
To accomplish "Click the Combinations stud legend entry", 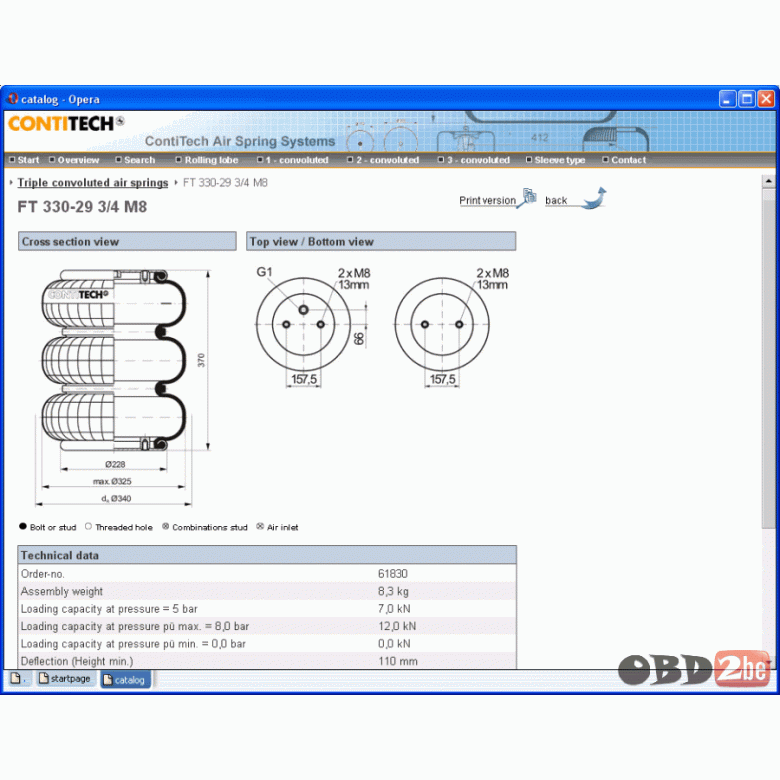I will point(205,527).
